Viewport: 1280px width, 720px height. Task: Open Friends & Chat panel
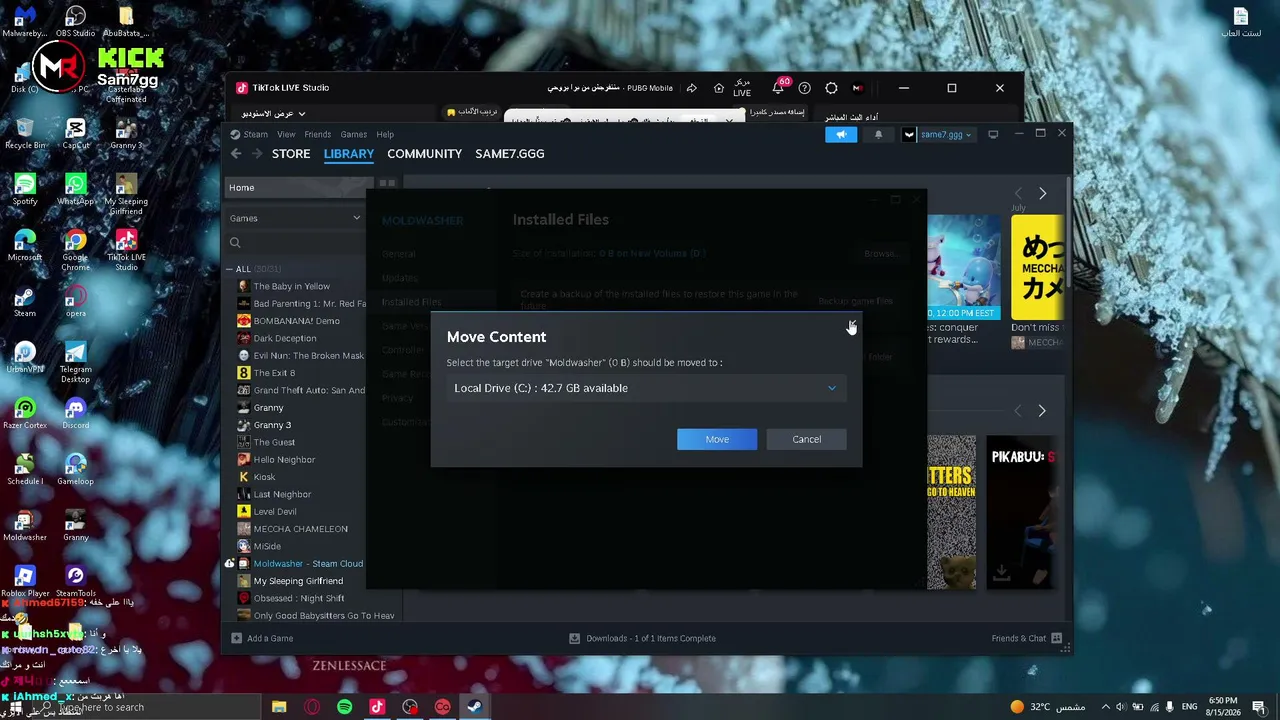pyautogui.click(x=1025, y=638)
